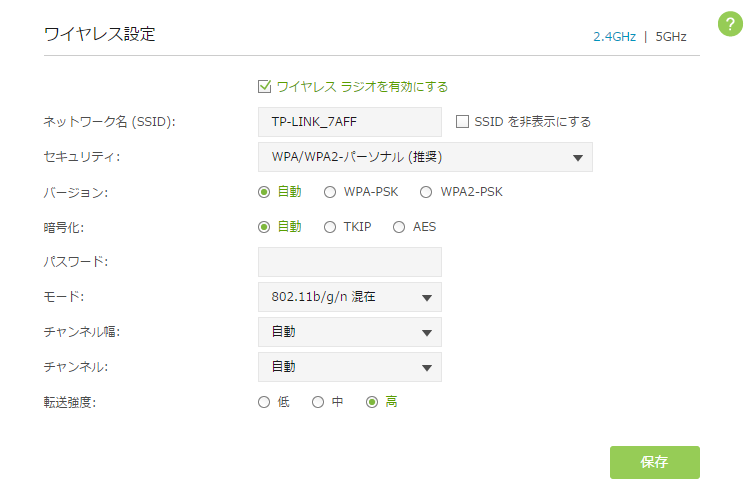748x496 pixels.
Task: Open the セキュリティ WPA/WPA2 dropdown
Action: [425, 157]
